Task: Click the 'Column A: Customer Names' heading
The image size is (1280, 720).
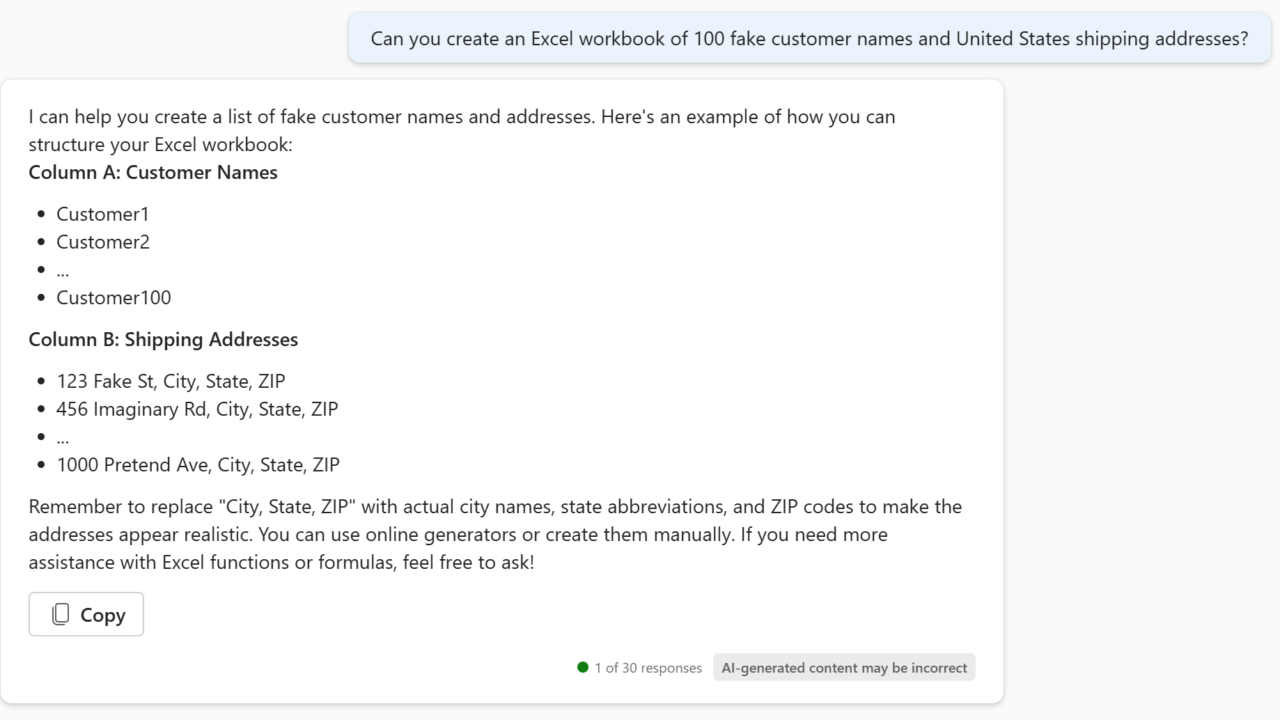Action: coord(153,172)
